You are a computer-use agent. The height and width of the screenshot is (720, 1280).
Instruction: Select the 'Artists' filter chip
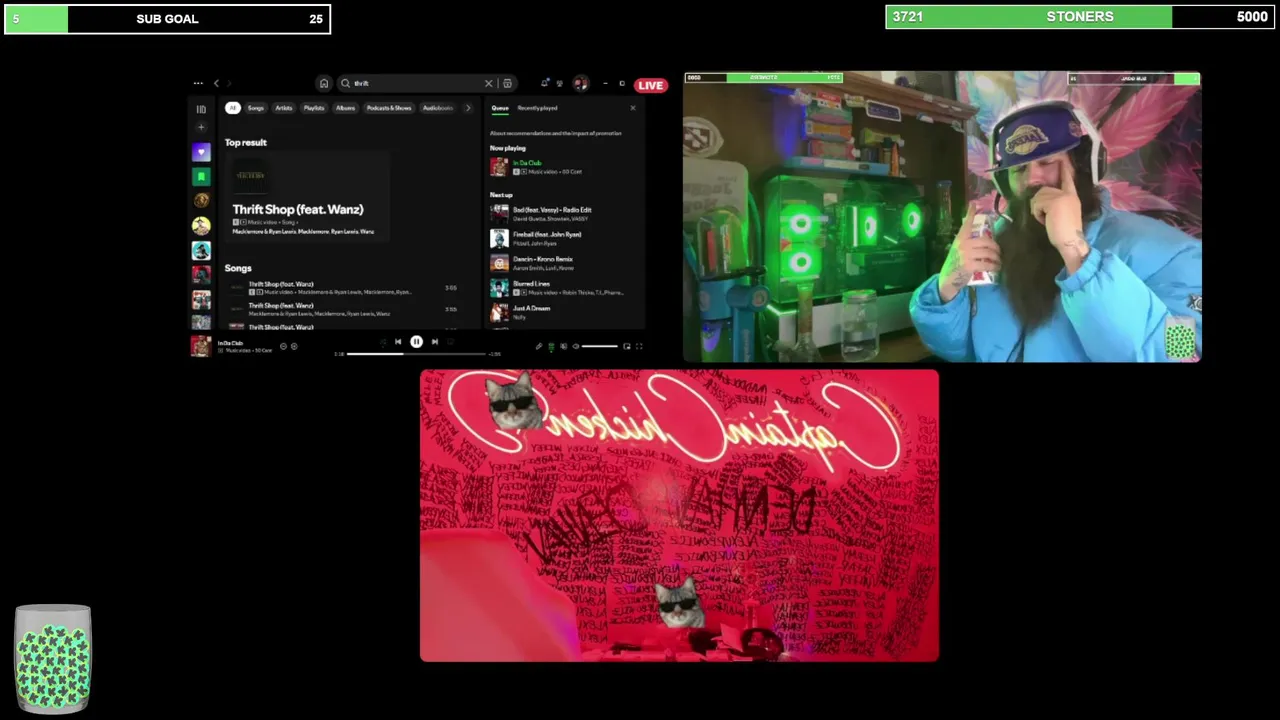pyautogui.click(x=284, y=108)
